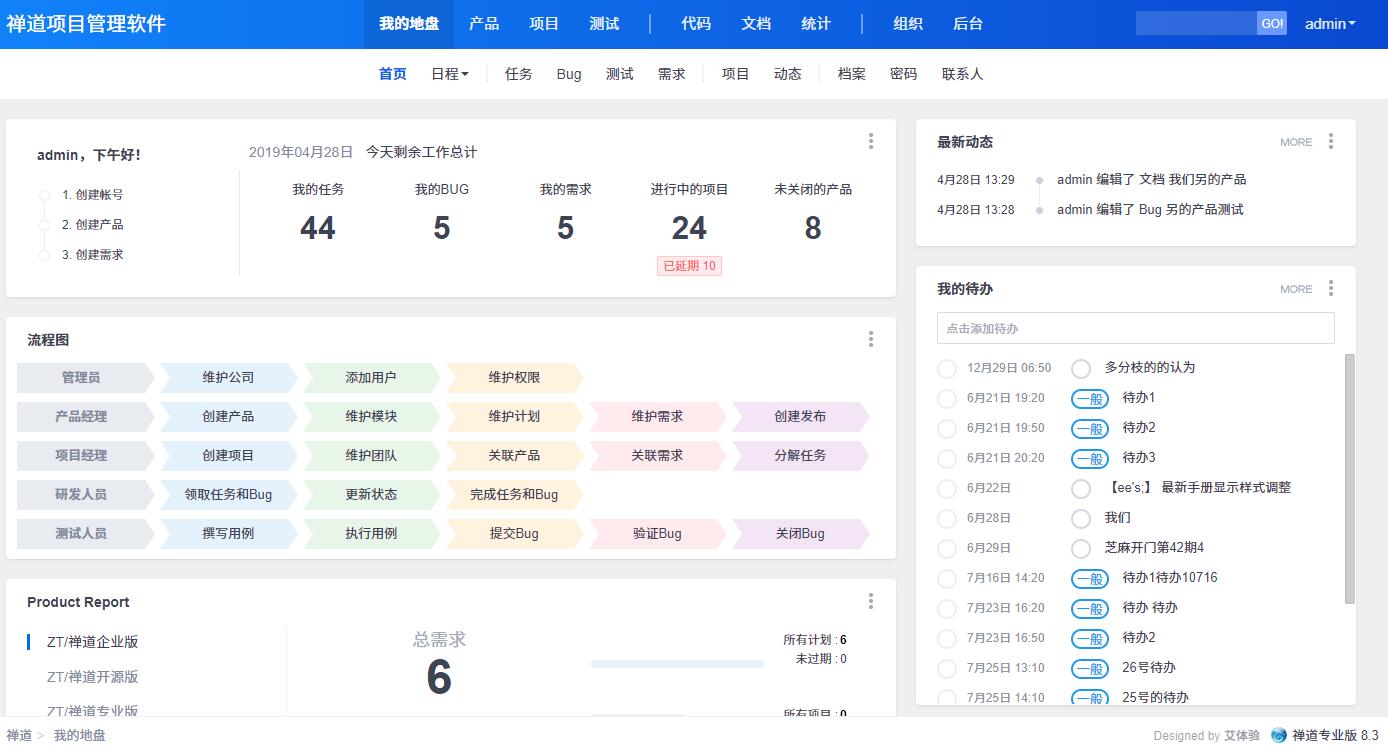This screenshot has width=1388, height=752.
Task: Select ZT/禅道开源版 in Product Report
Action: 92,677
